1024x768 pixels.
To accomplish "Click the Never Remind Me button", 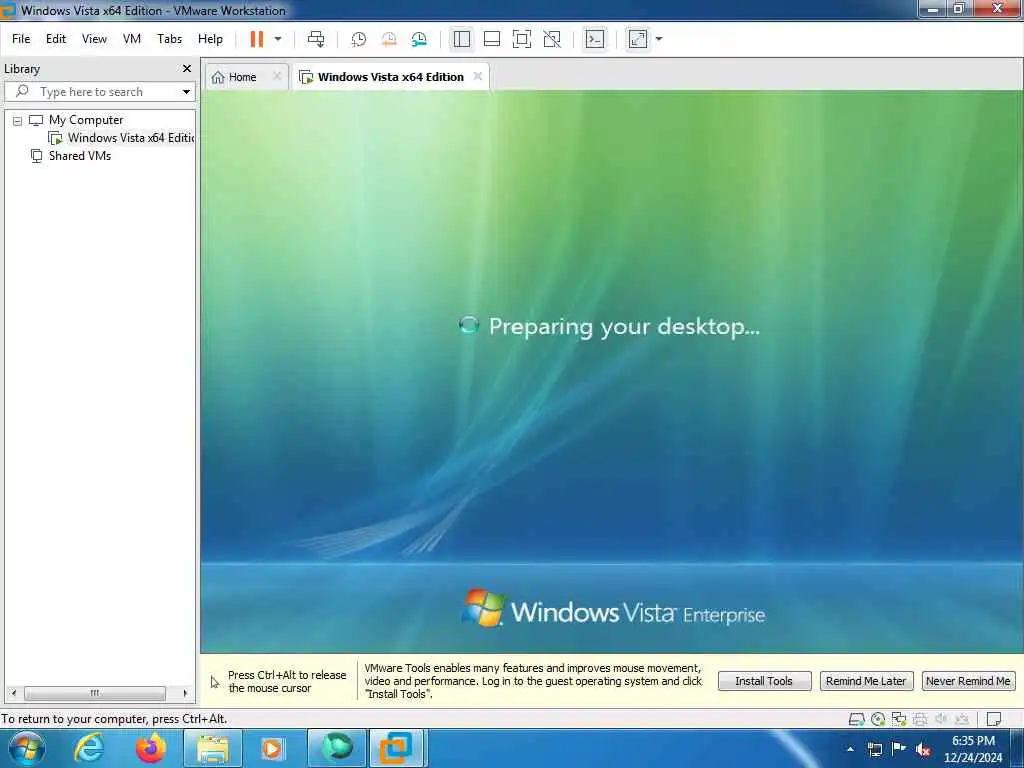I will click(x=968, y=681).
